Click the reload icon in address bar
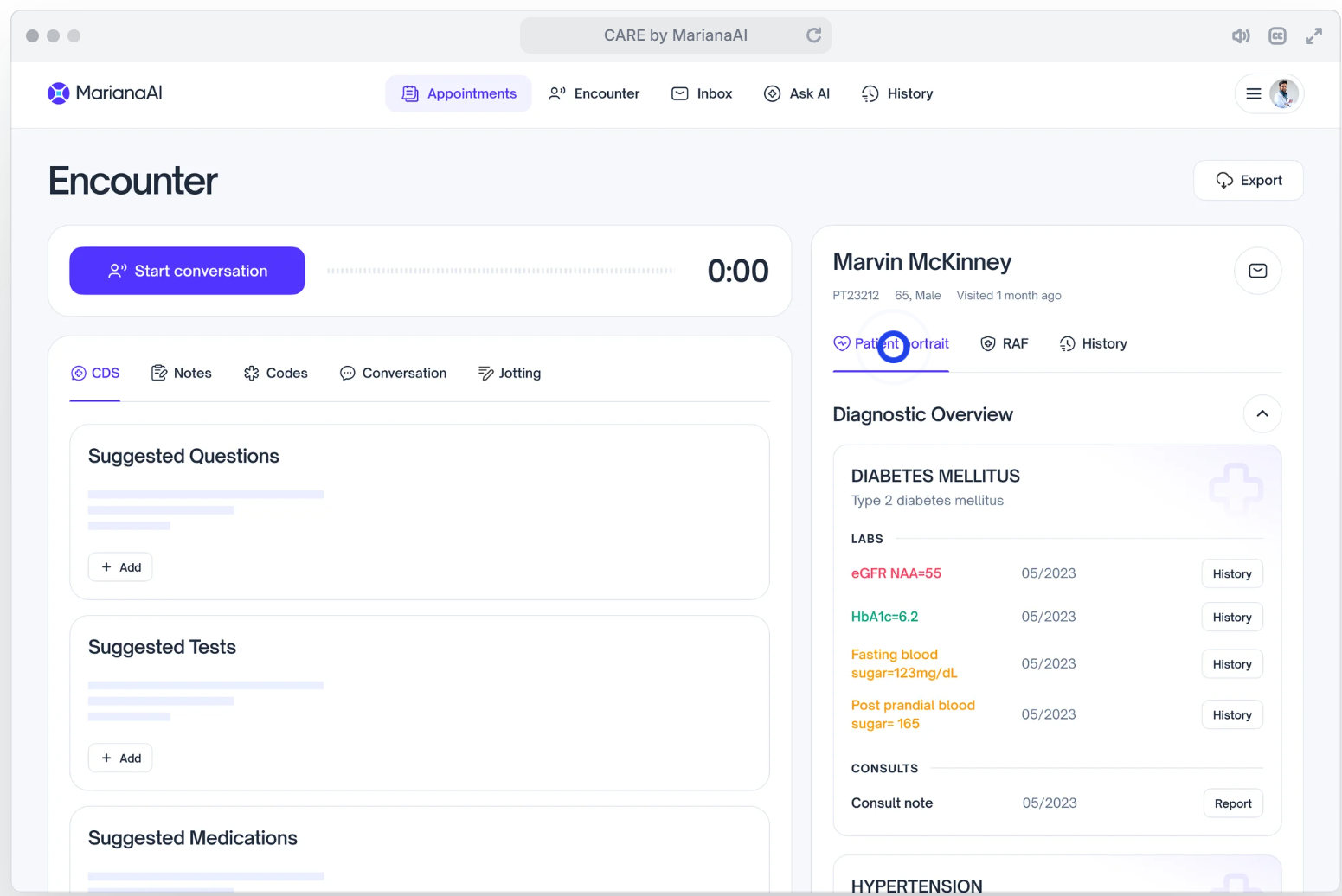Screen dimensions: 1342x896 [813, 35]
